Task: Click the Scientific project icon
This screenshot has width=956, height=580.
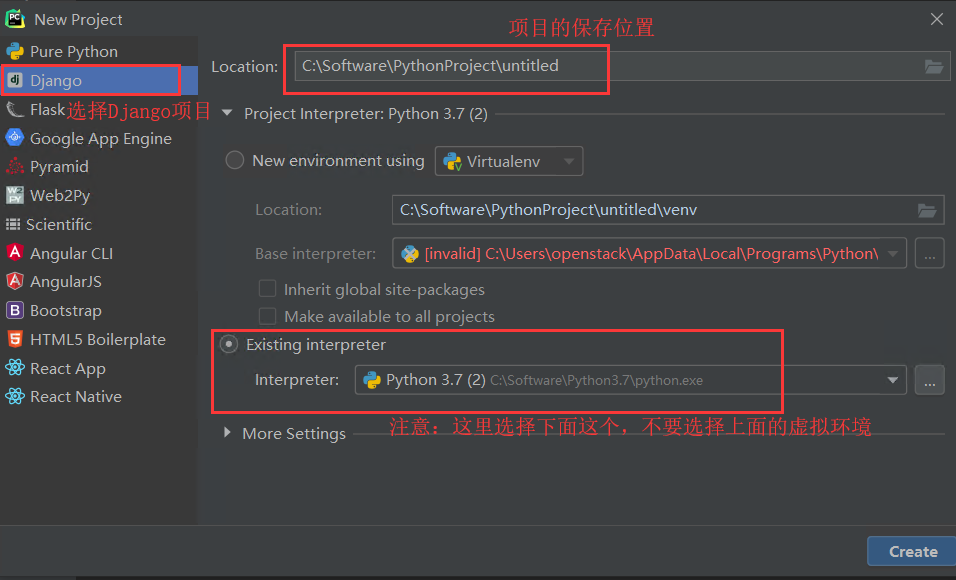Action: [14, 224]
